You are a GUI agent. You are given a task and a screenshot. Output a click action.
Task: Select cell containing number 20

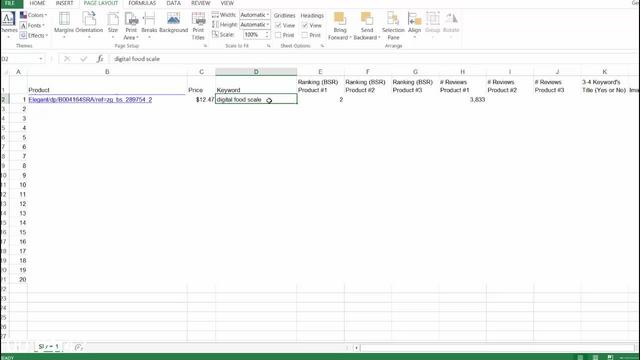pyautogui.click(x=18, y=280)
